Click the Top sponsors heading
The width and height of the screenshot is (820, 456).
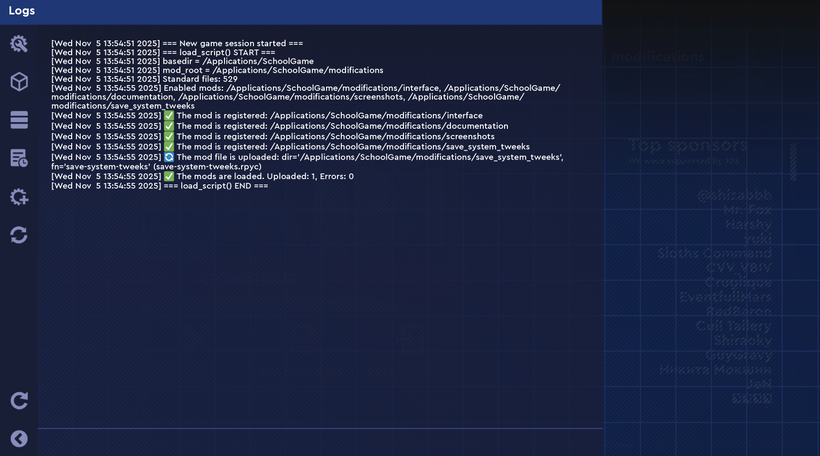coord(687,146)
